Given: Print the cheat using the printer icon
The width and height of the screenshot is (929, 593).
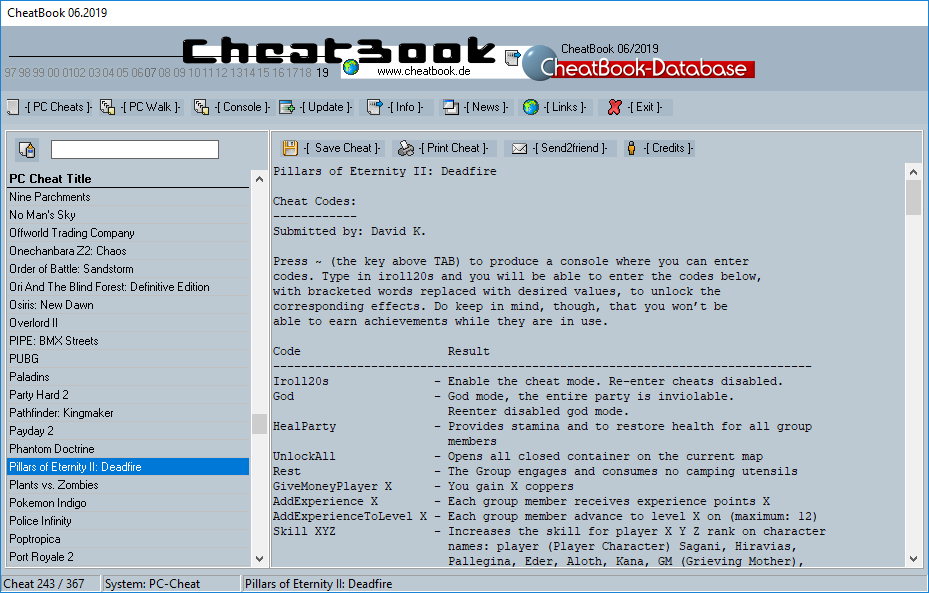Looking at the screenshot, I should coord(404,148).
